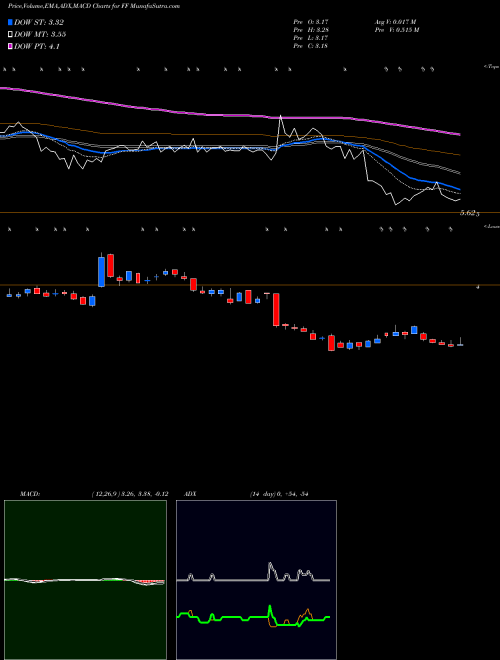Click the 'ADX' panel heading
The image size is (500, 660).
click(x=190, y=494)
